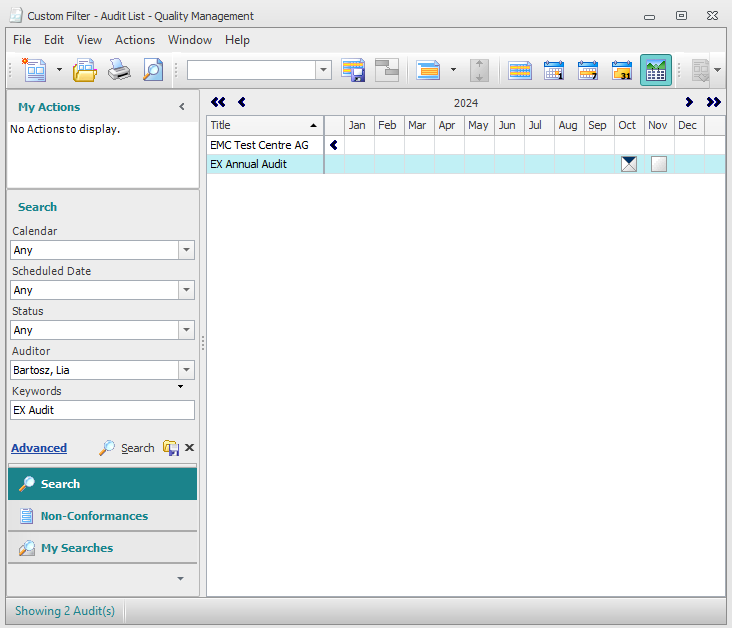Click the magnifier preview toolbar icon
The width and height of the screenshot is (732, 628).
point(152,70)
